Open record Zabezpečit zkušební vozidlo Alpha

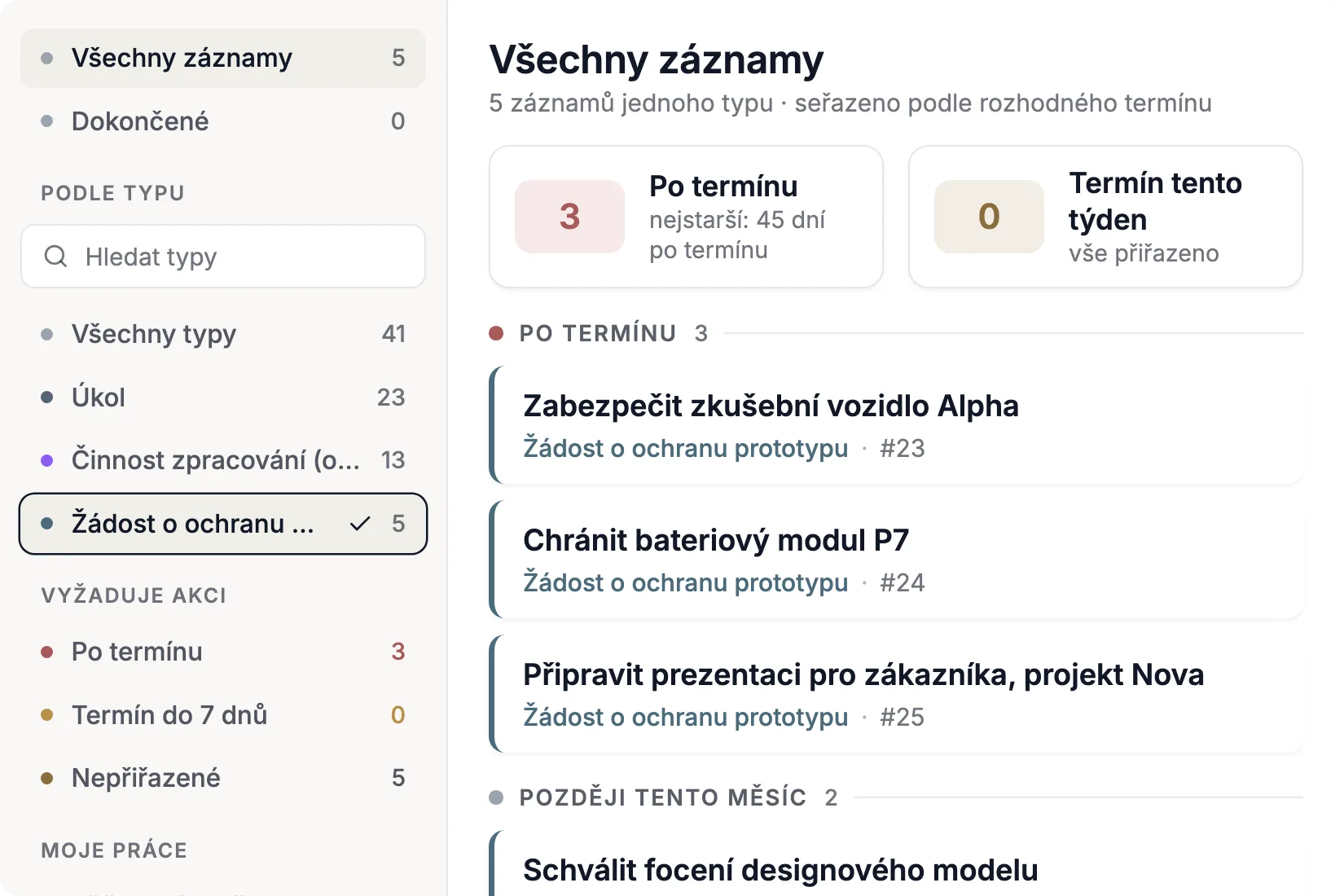896,425
